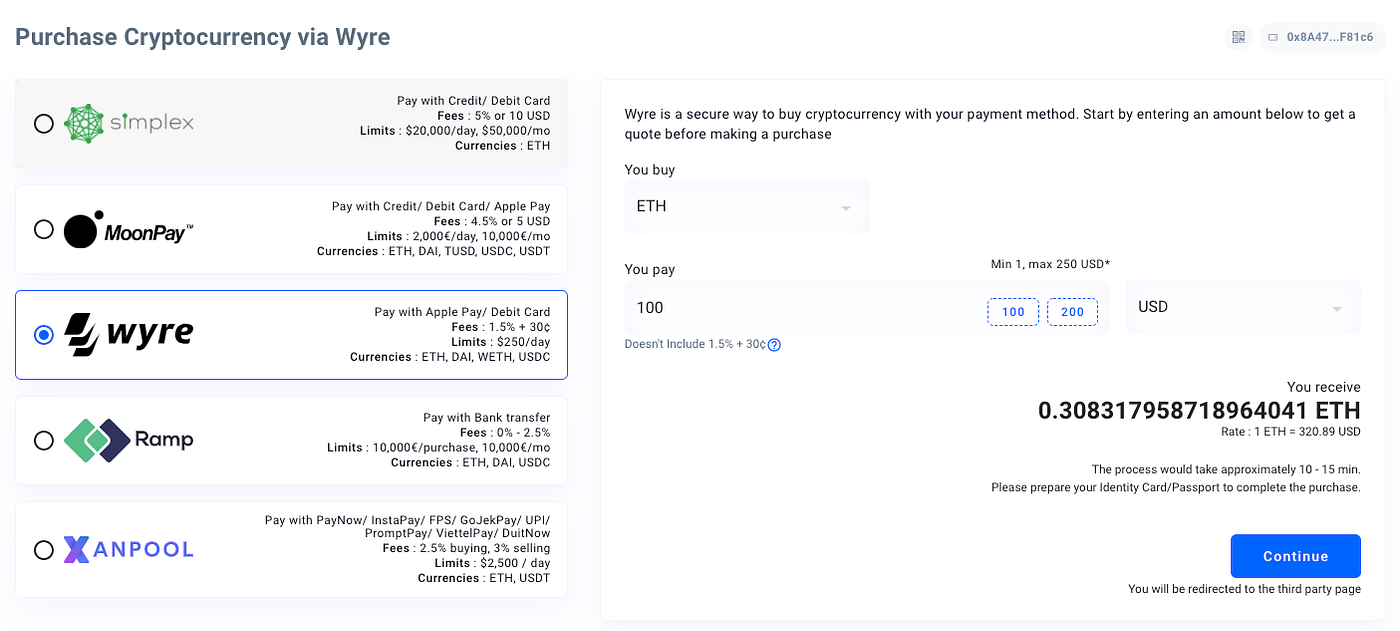
Task: Click the Purchase Cryptocurrency via Wyre heading
Action: pos(203,38)
